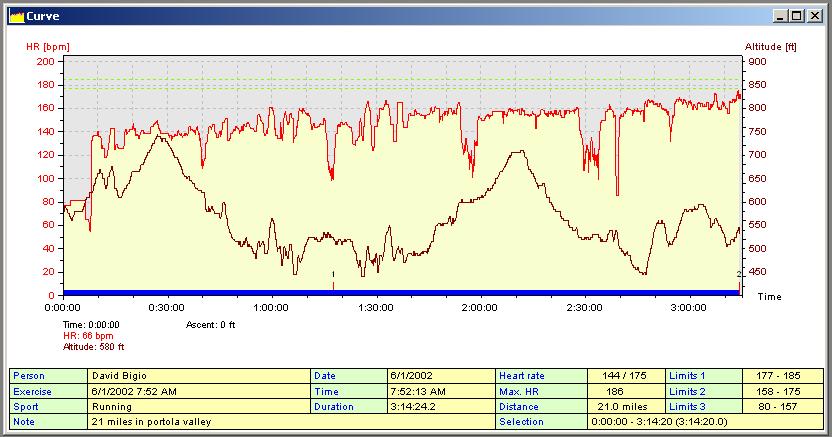Click the Max. HR value 186

tap(625, 391)
